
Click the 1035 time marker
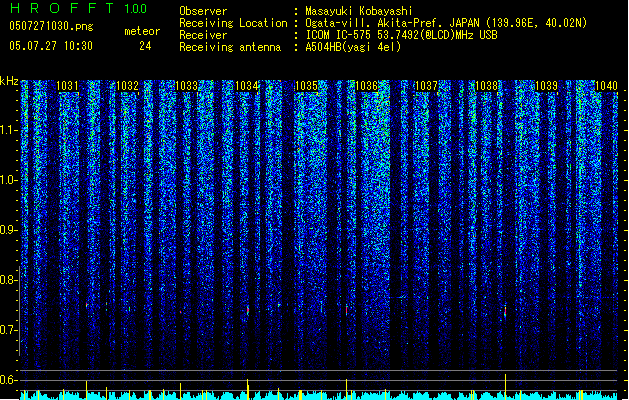pos(306,86)
